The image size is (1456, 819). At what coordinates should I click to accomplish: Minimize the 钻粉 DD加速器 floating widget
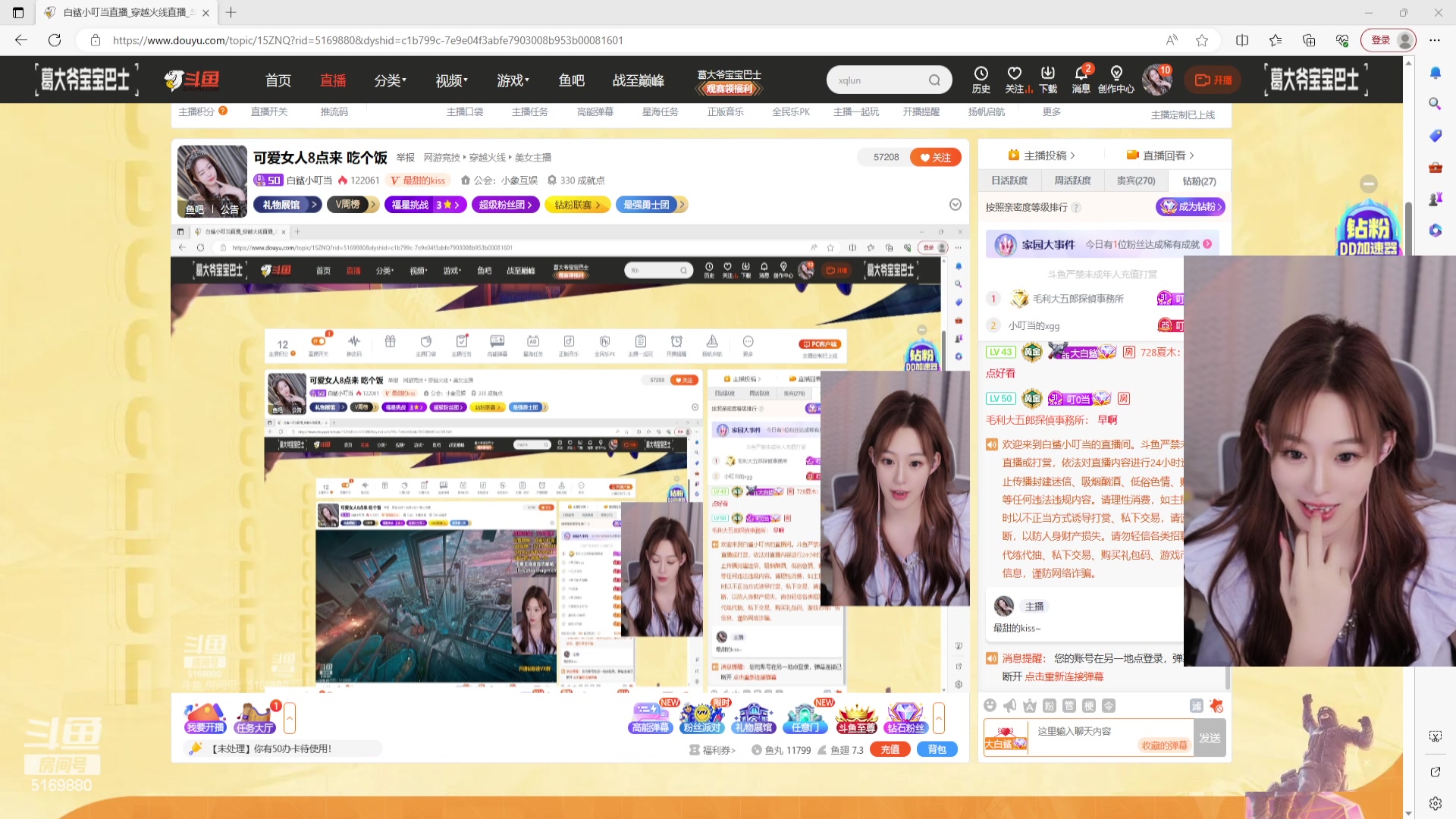tap(1368, 184)
